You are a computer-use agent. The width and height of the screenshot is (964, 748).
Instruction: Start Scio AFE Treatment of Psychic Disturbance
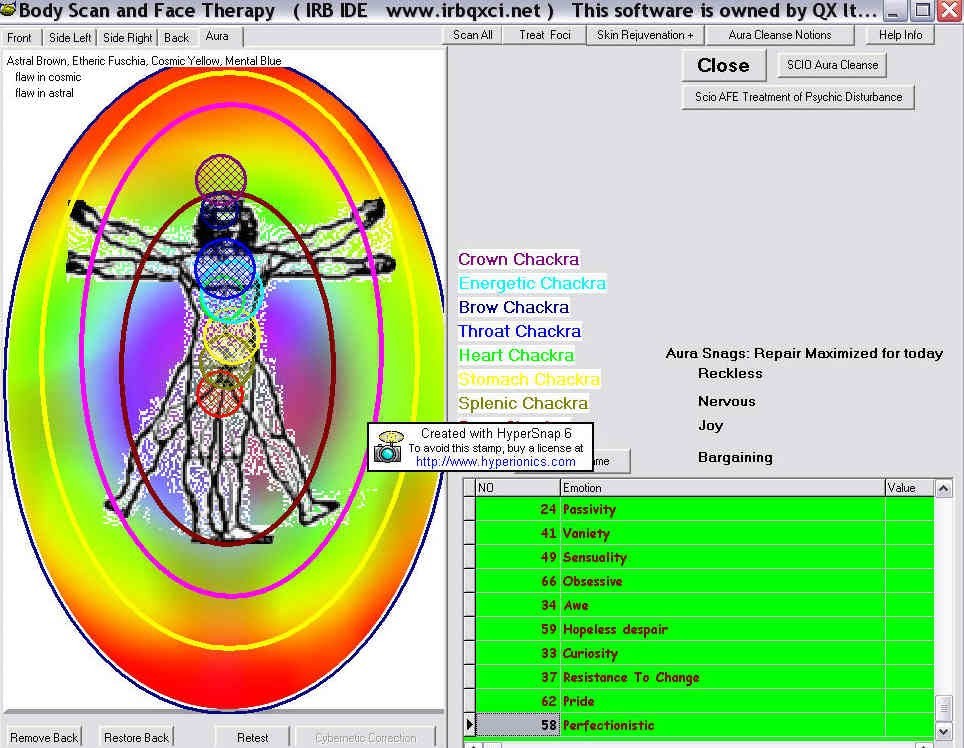[x=798, y=97]
